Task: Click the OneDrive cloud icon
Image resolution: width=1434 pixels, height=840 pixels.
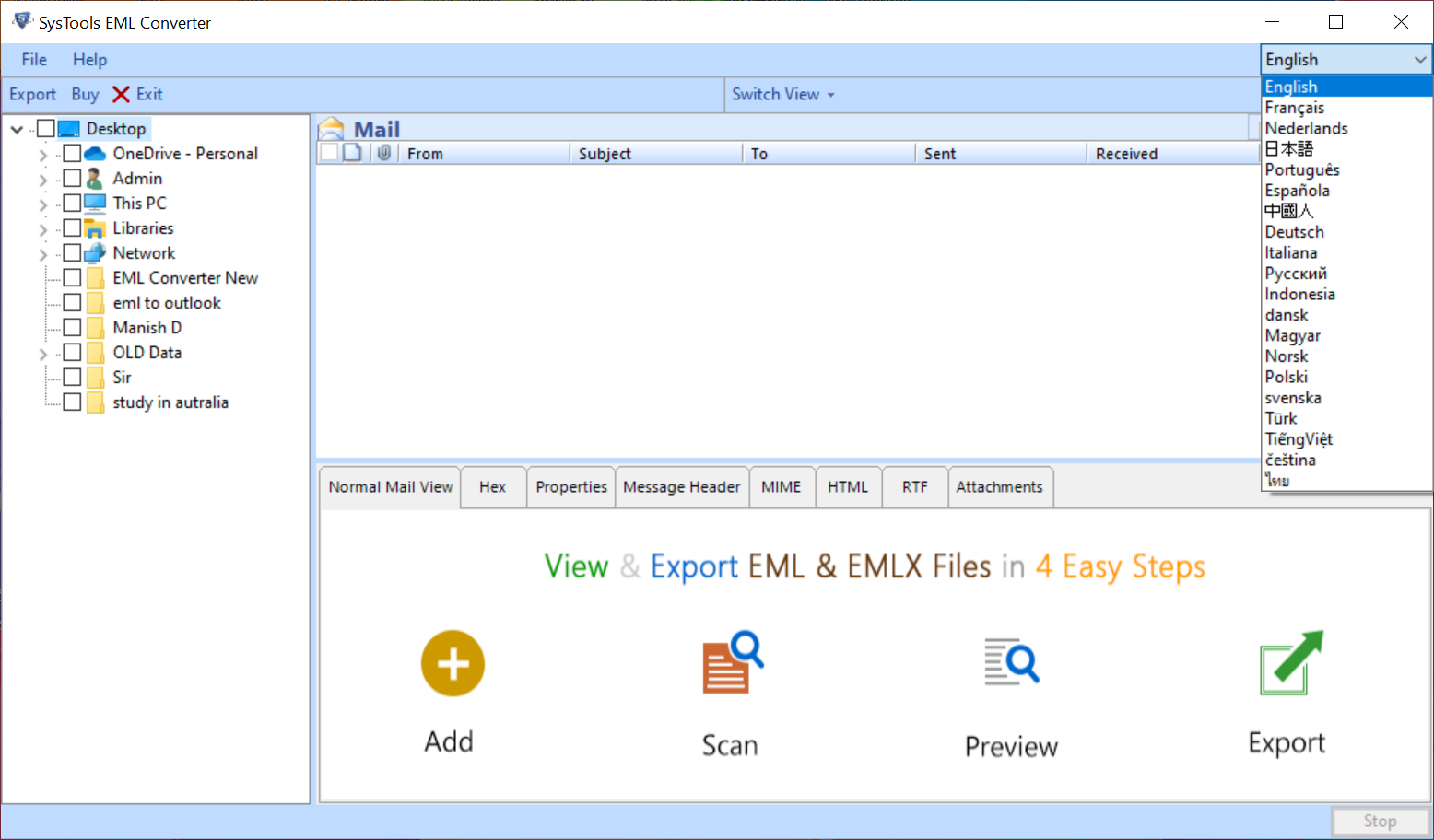Action: tap(95, 154)
